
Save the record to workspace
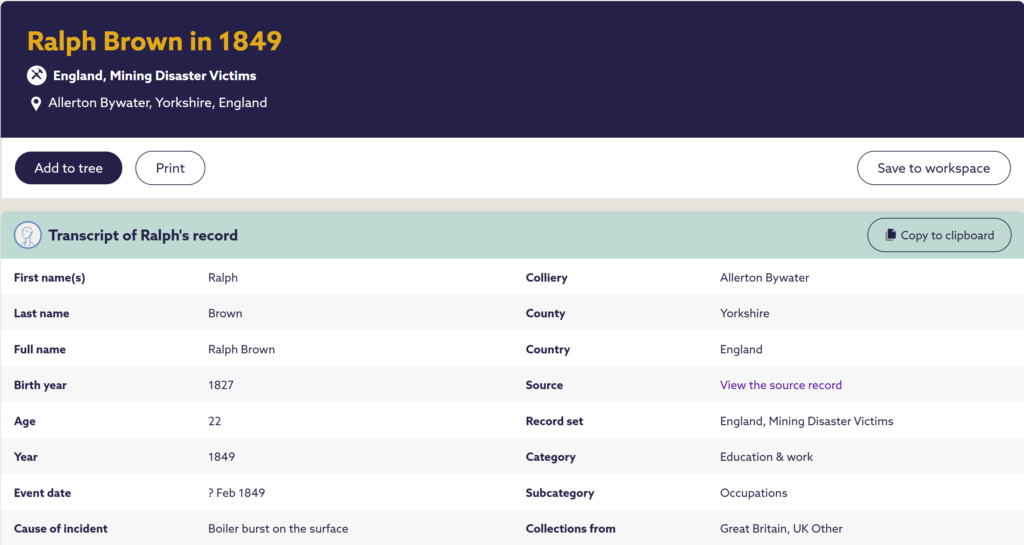click(933, 168)
